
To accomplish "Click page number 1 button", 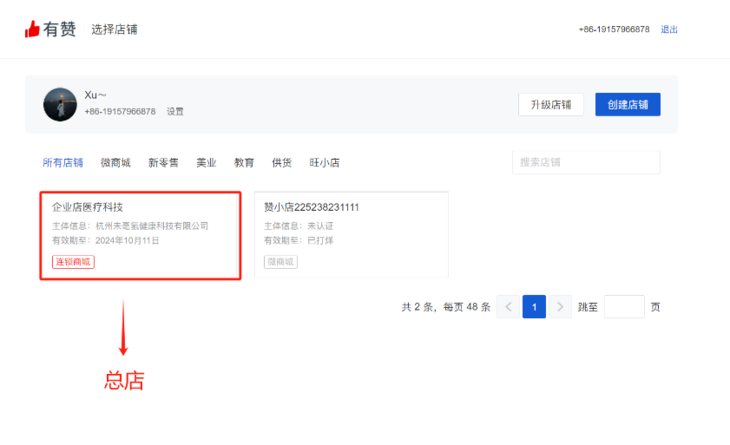I will tap(534, 307).
